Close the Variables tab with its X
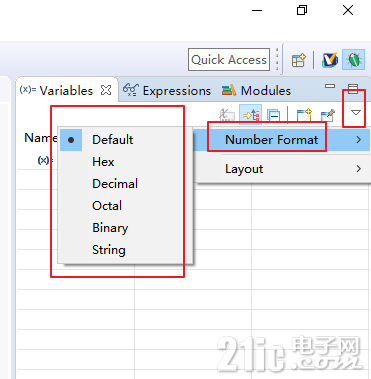The width and height of the screenshot is (371, 379). pyautogui.click(x=106, y=90)
